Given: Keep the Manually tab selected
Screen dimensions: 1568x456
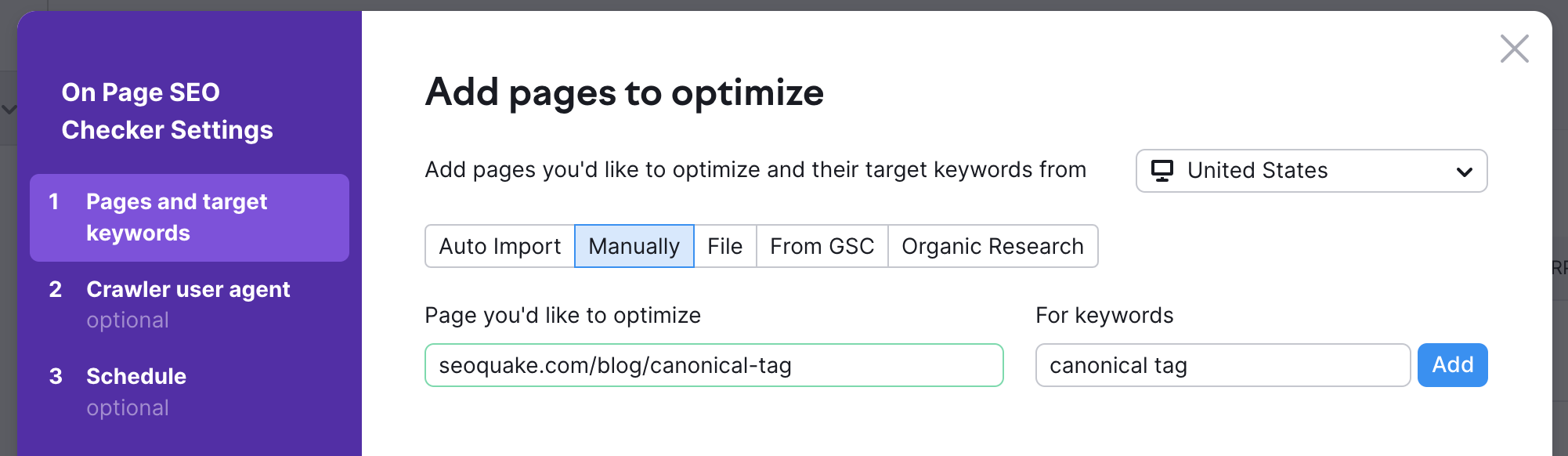Looking at the screenshot, I should (x=634, y=246).
